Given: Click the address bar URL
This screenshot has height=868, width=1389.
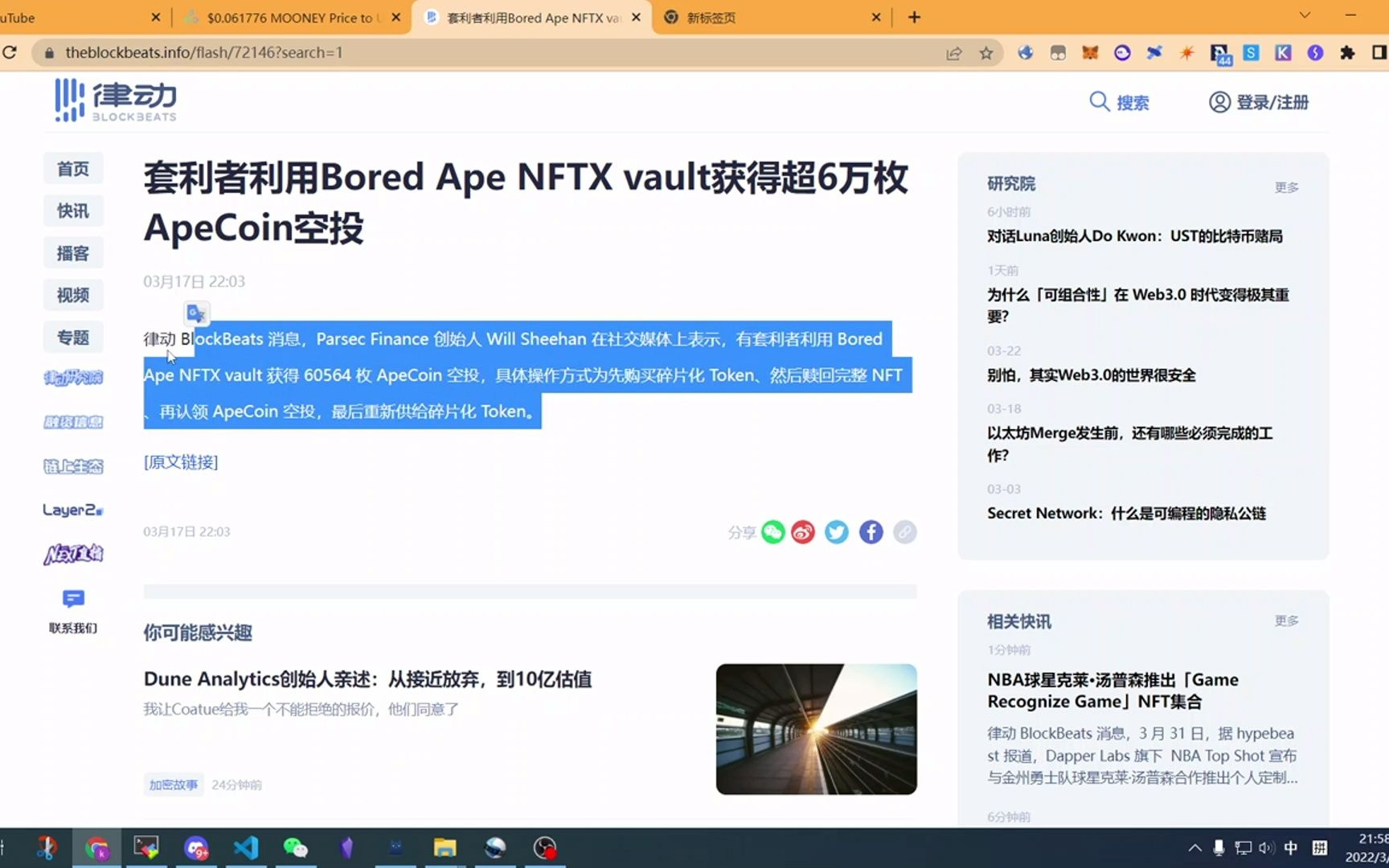Looking at the screenshot, I should coord(203,53).
